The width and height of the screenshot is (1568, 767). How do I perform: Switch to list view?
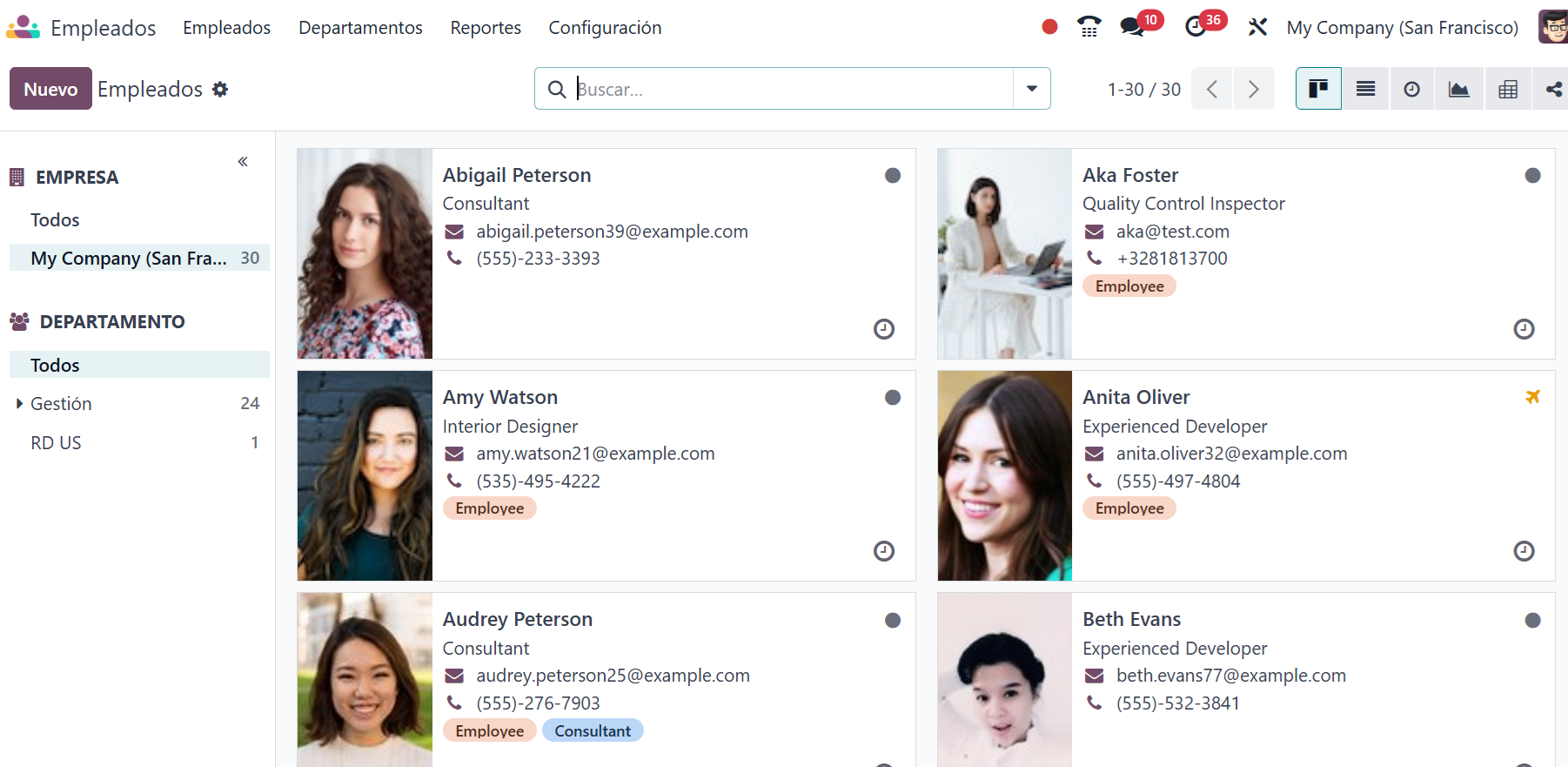point(1365,89)
